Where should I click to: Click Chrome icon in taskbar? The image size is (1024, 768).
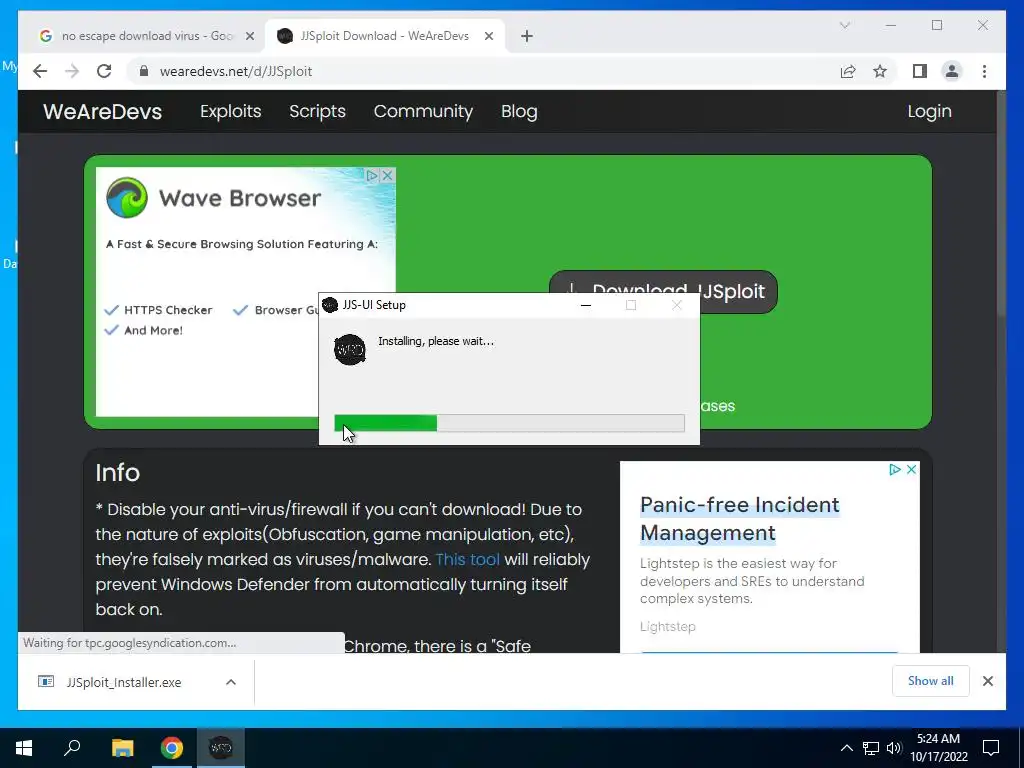pos(172,748)
